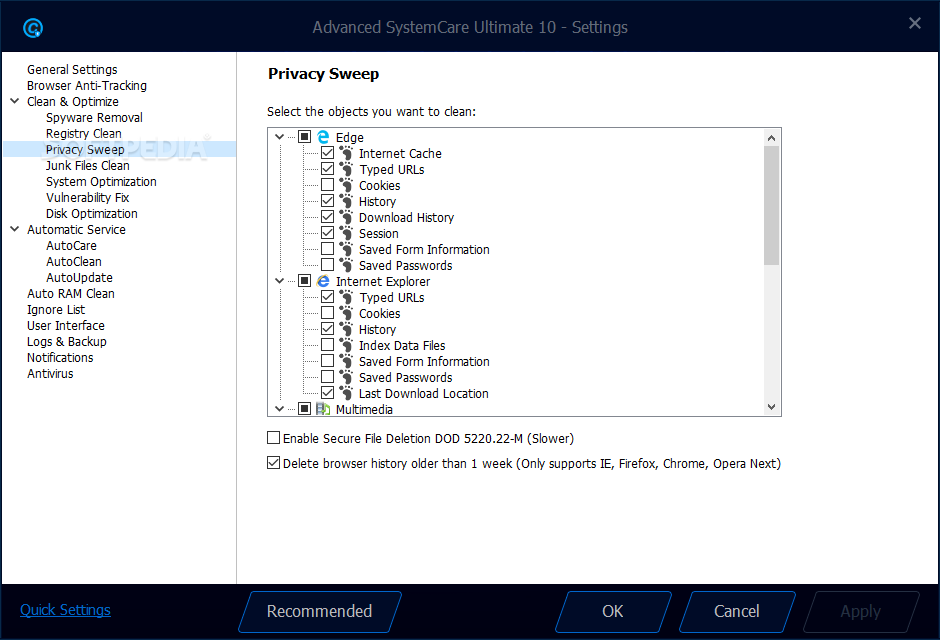Collapse the Automatic Service section
This screenshot has width=940, height=640.
(x=15, y=229)
